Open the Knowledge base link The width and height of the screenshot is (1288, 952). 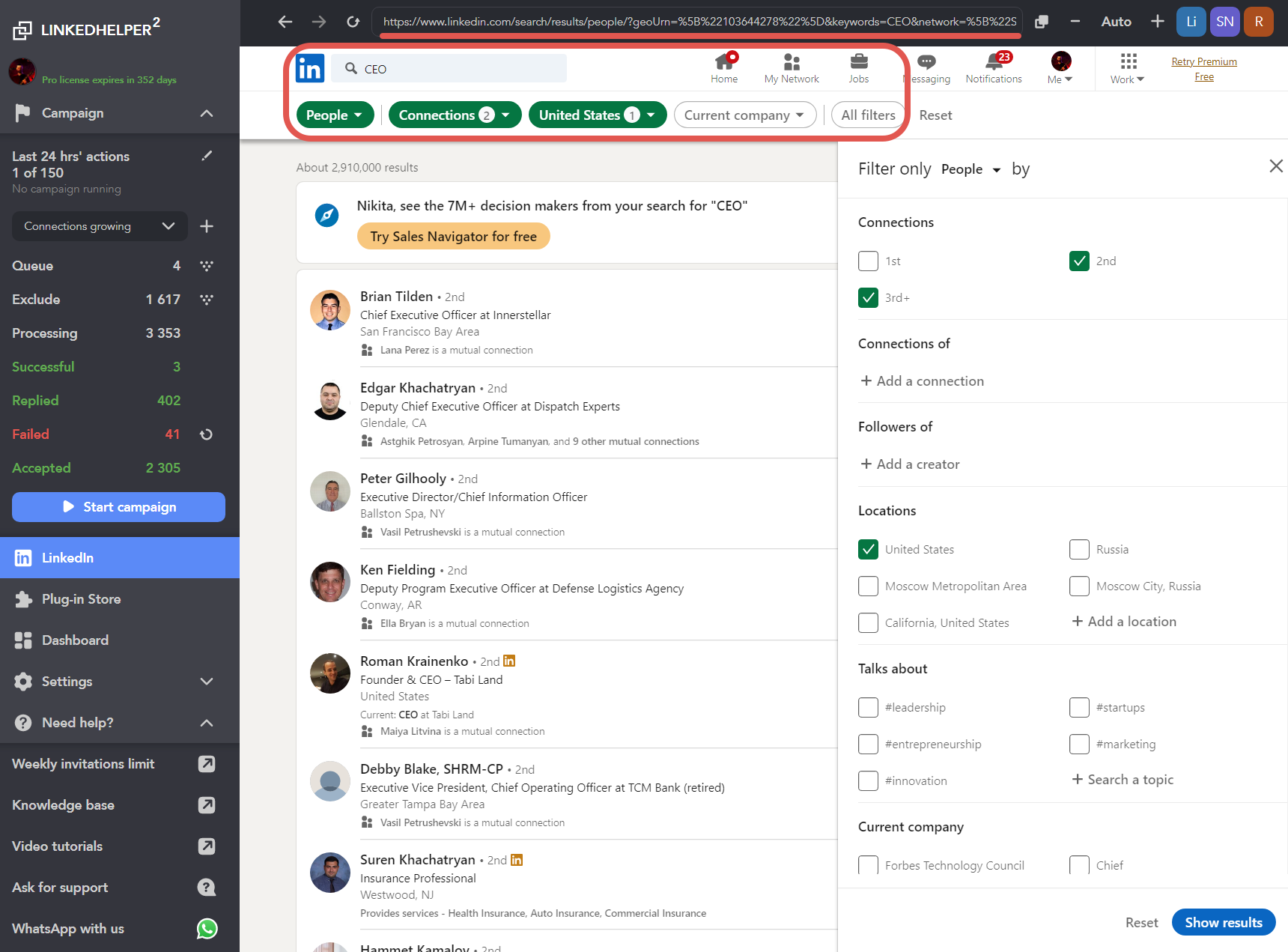pos(63,804)
